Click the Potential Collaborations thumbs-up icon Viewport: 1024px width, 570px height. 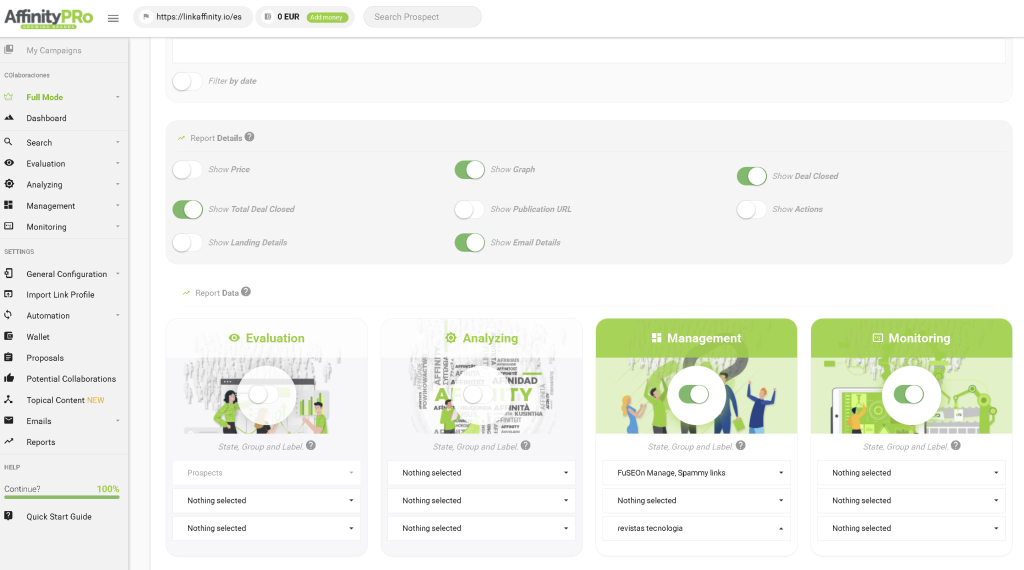point(8,379)
